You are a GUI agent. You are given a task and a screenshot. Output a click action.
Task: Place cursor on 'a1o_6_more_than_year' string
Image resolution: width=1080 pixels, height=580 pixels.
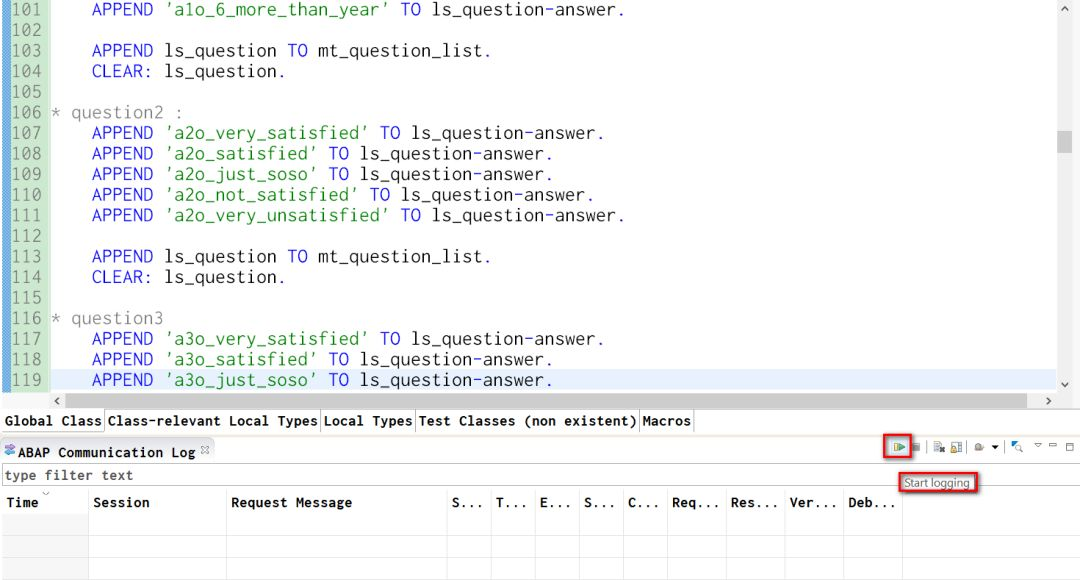pyautogui.click(x=277, y=10)
